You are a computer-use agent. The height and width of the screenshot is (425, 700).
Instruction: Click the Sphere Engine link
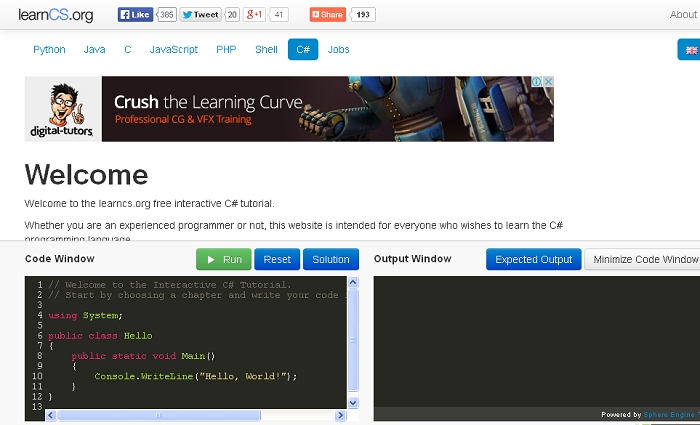pos(671,415)
